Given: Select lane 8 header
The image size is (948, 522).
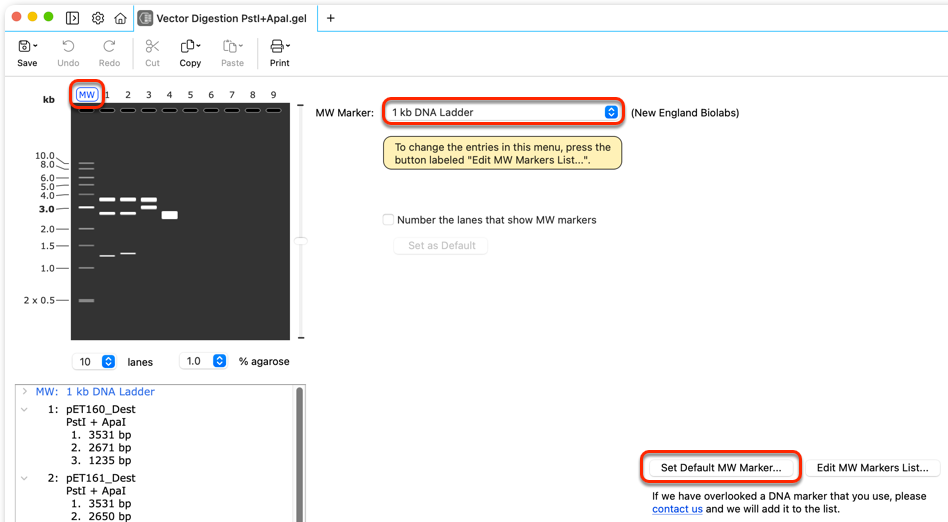Looking at the screenshot, I should [x=253, y=94].
